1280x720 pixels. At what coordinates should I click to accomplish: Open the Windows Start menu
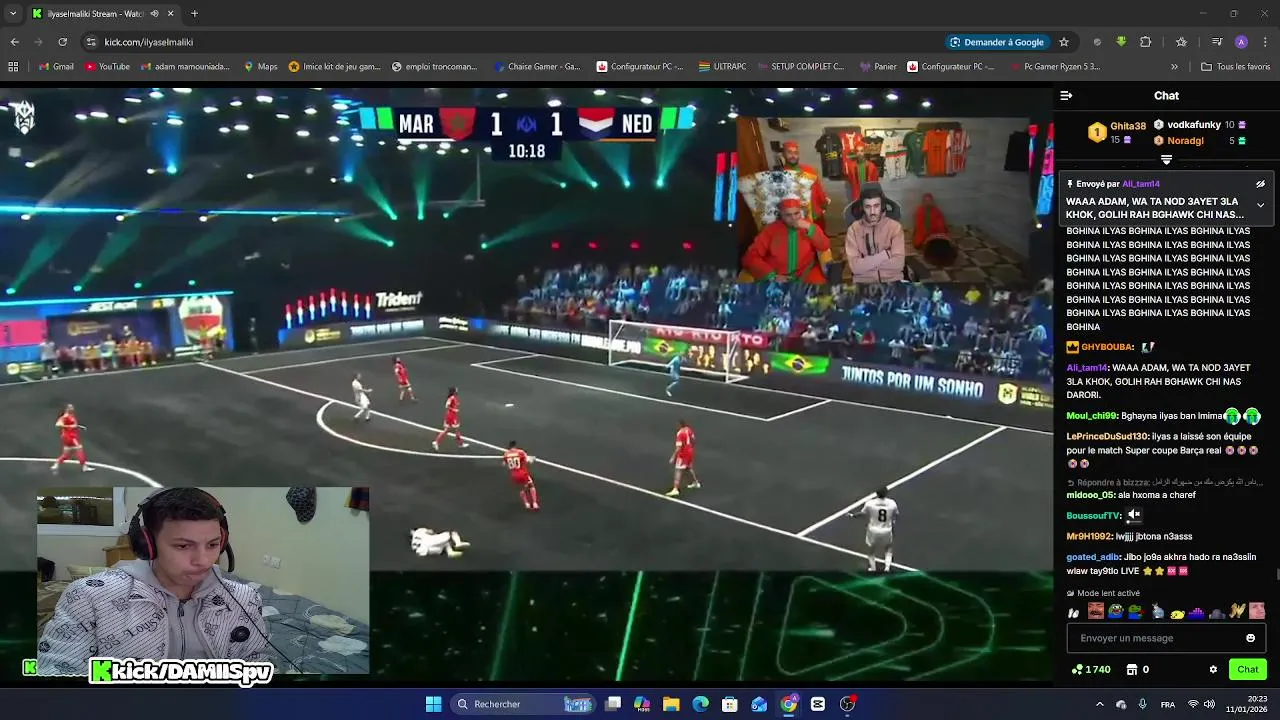click(x=433, y=704)
